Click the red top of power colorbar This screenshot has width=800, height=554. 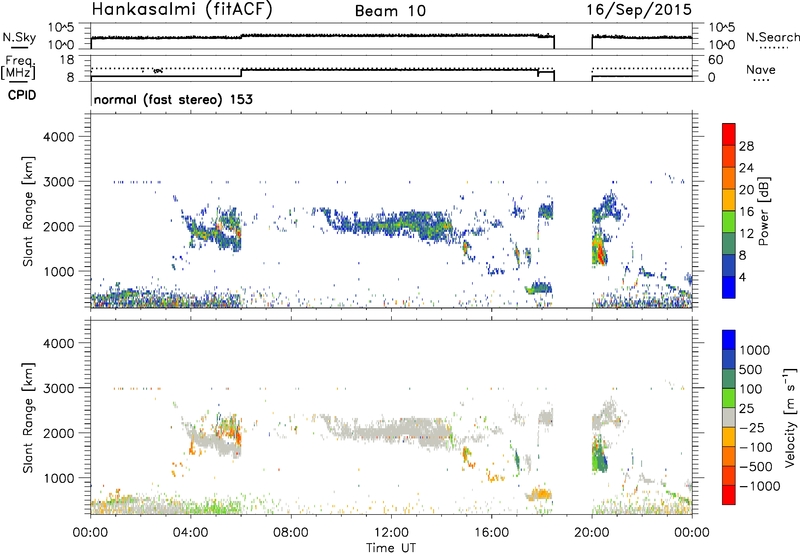[x=729, y=134]
